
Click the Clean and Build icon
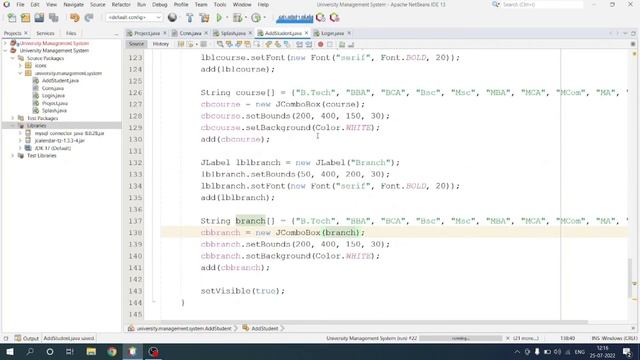pyautogui.click(x=204, y=18)
